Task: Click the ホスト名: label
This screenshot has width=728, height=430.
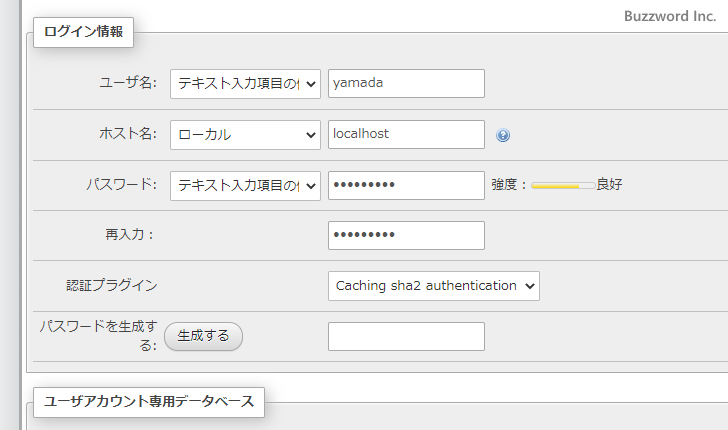Action: (x=128, y=134)
